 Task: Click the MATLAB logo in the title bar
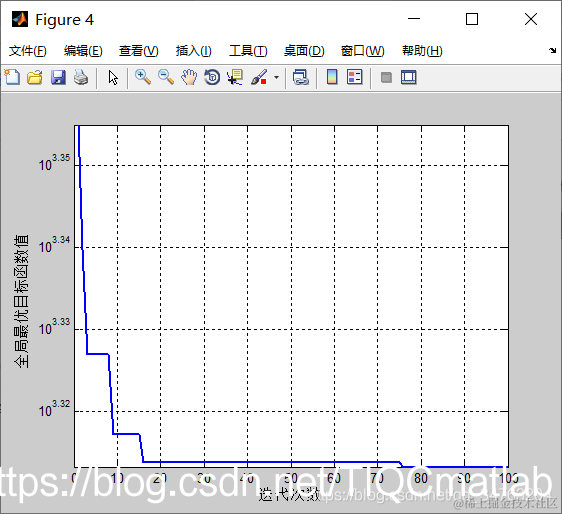[20, 19]
